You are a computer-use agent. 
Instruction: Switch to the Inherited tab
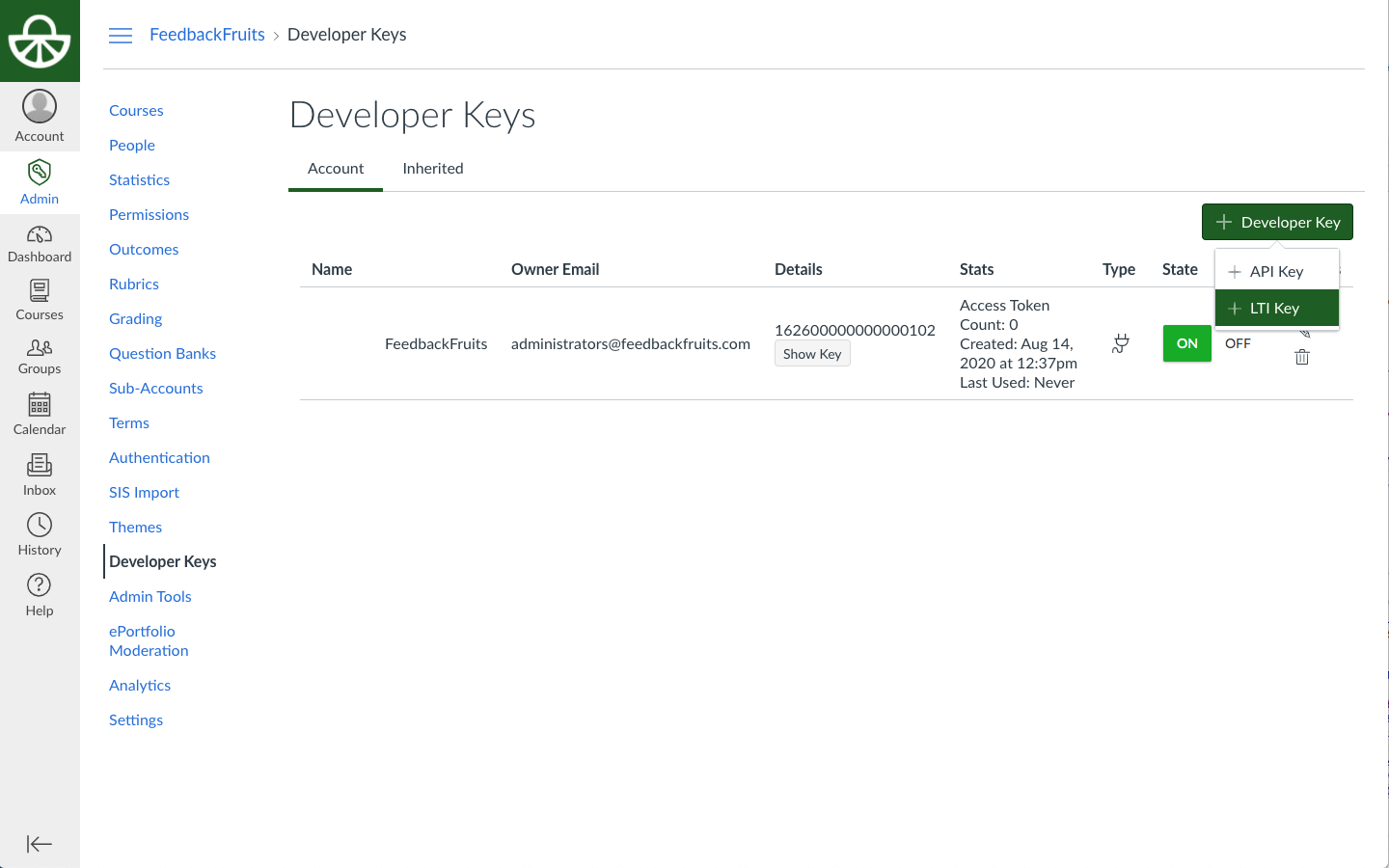tap(433, 169)
